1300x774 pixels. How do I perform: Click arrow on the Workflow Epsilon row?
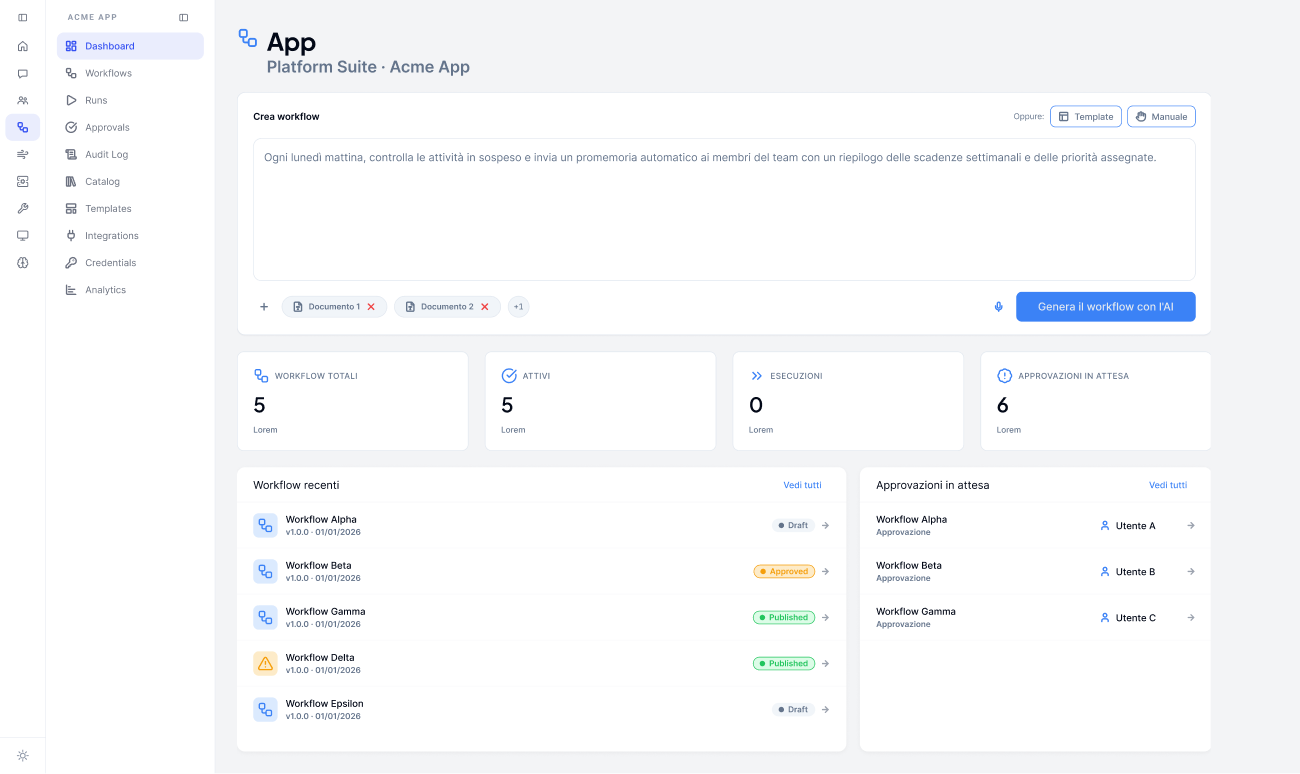pyautogui.click(x=825, y=709)
